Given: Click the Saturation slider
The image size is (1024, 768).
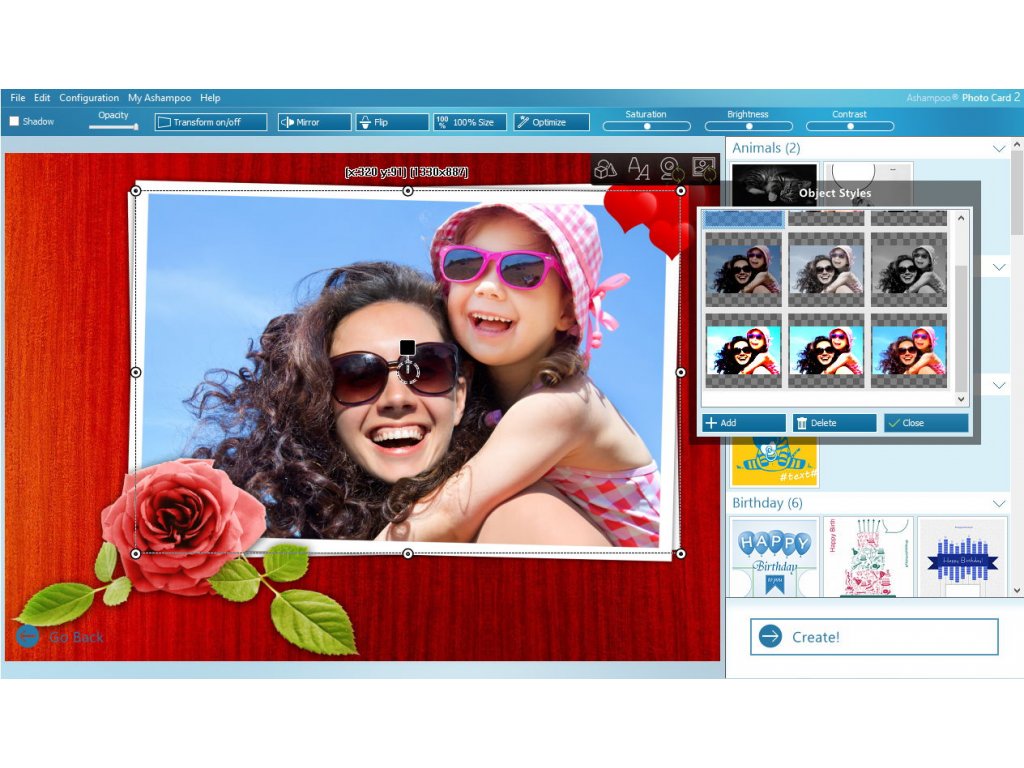Looking at the screenshot, I should pos(647,127).
